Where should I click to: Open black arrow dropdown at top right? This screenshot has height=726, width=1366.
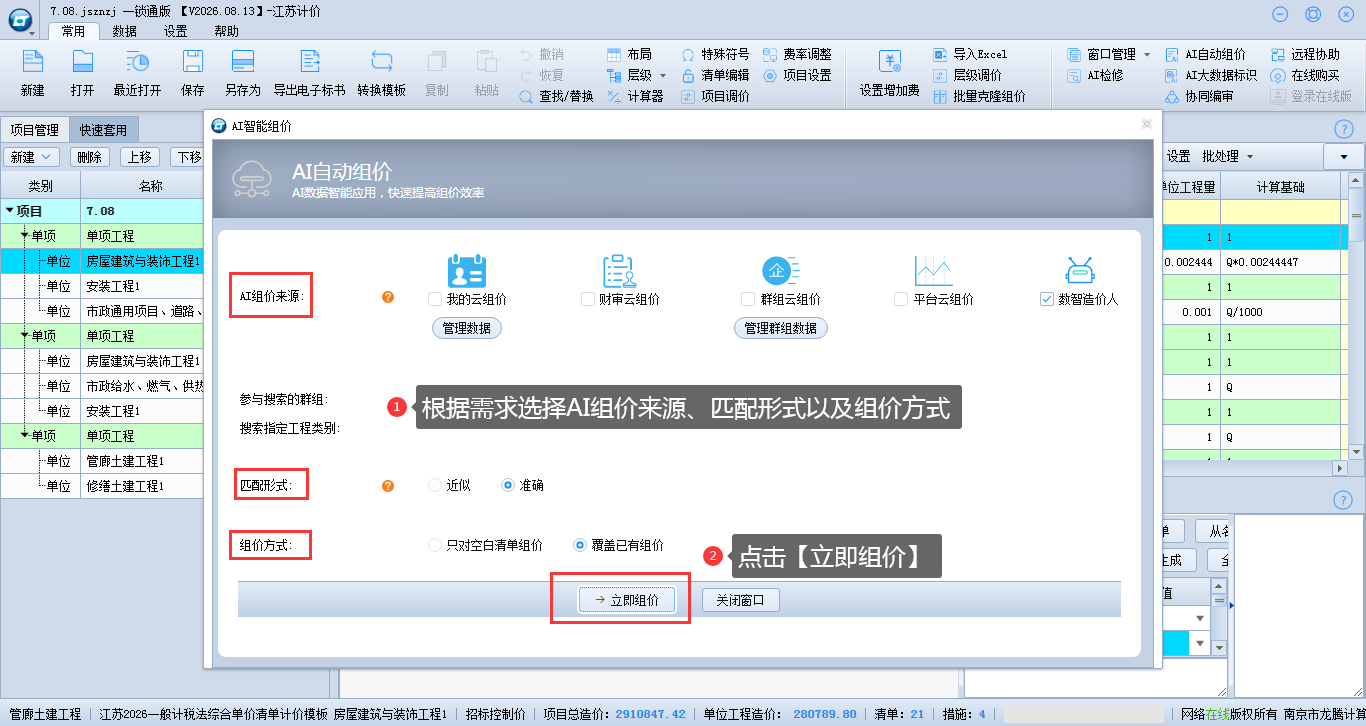[1343, 157]
